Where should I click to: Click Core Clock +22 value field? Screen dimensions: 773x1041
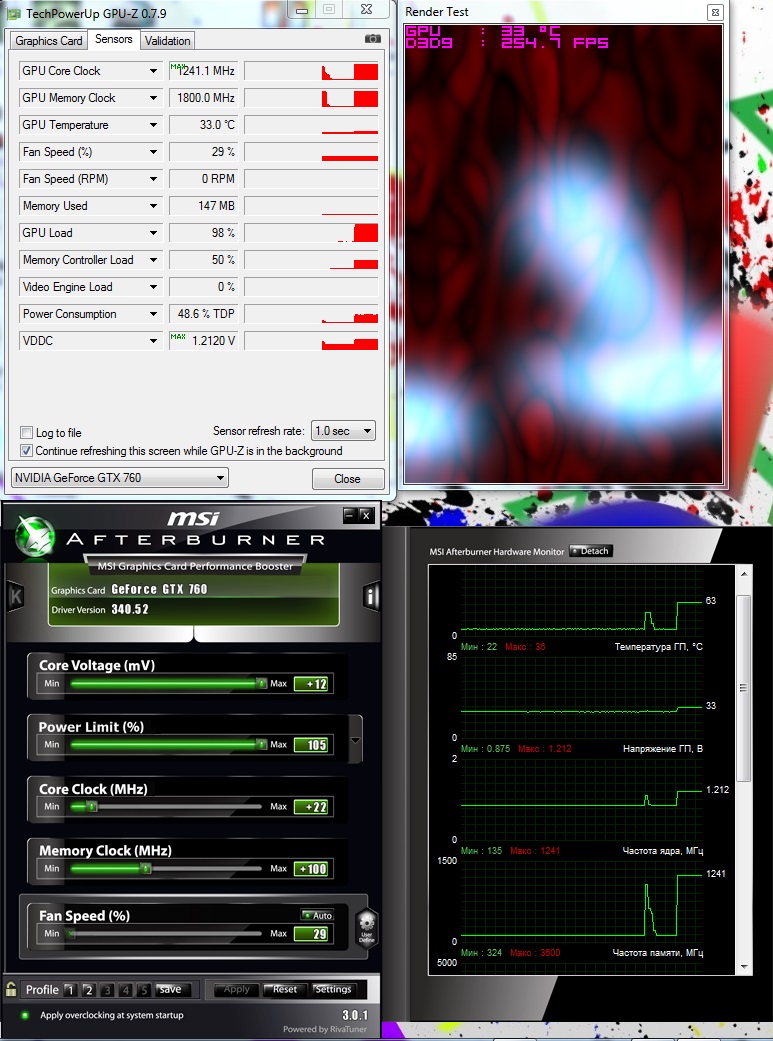pos(311,807)
